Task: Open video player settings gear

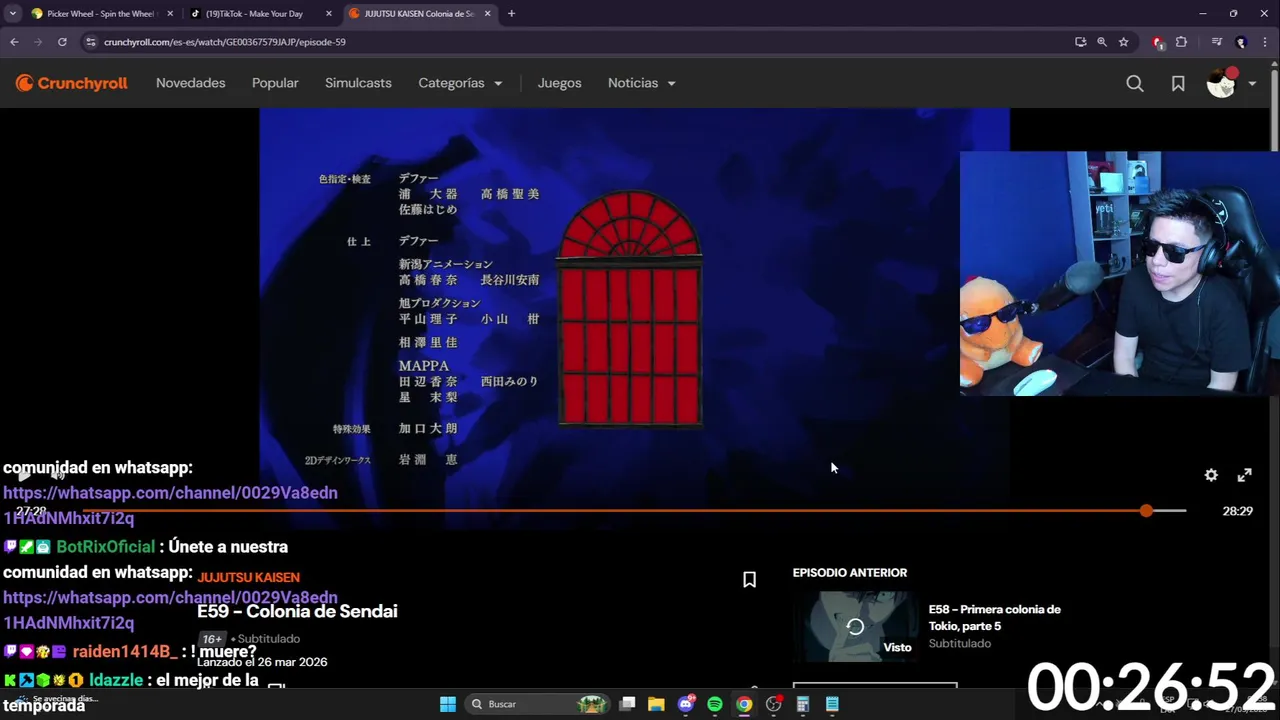Action: (x=1211, y=475)
